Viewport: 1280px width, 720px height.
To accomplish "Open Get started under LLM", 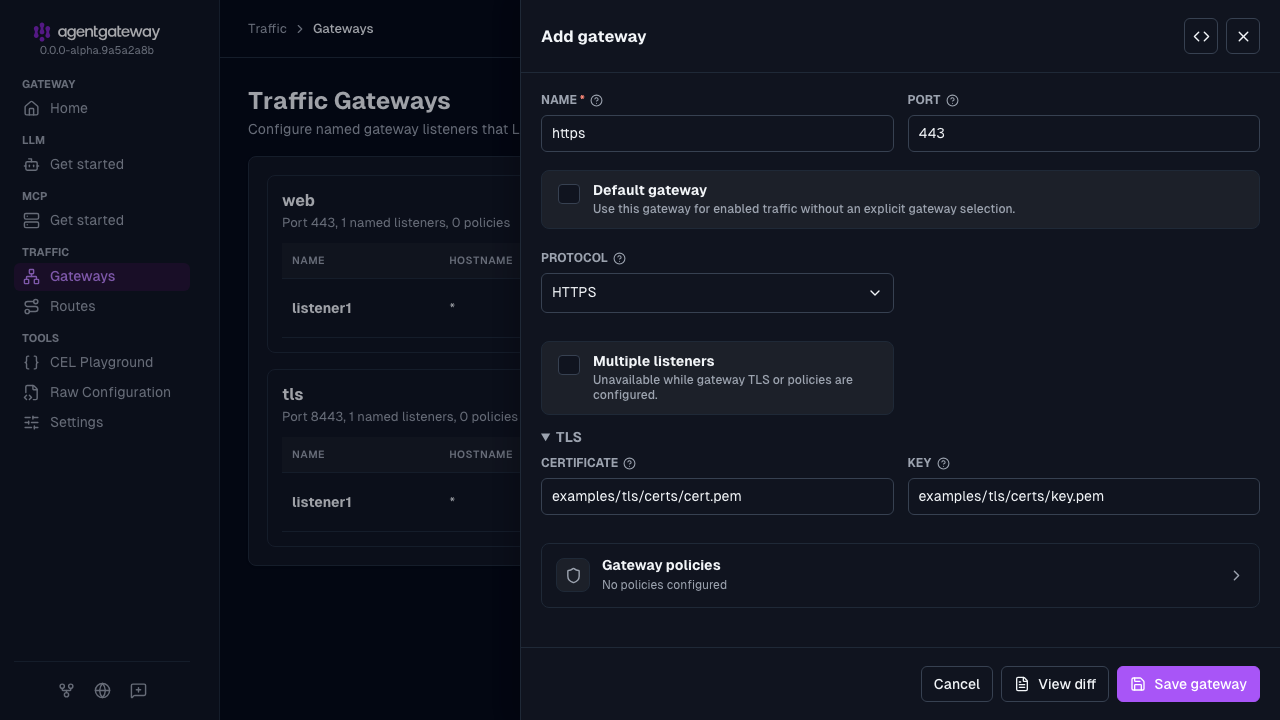I will pos(102,164).
